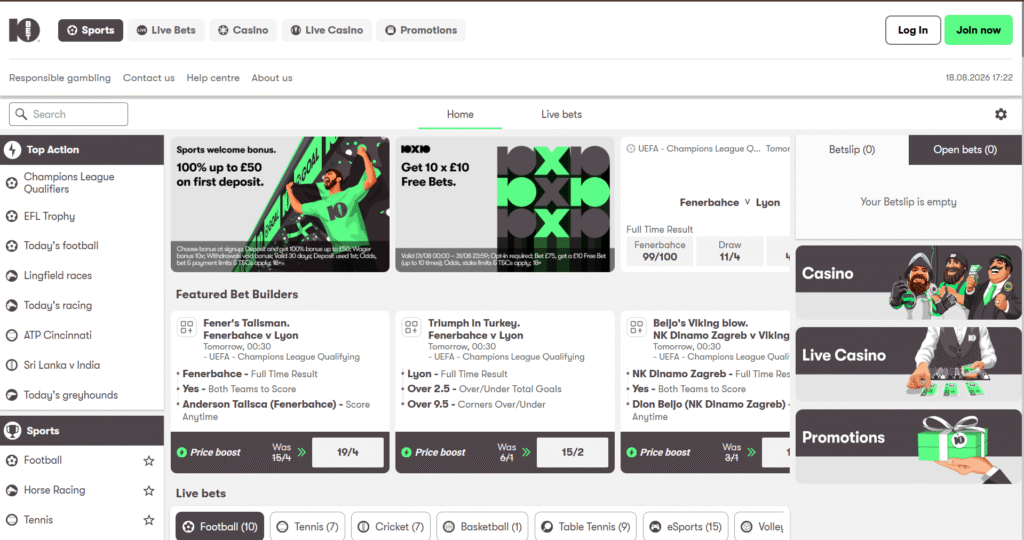Filter live bets by Cricket (7)

coord(391,527)
